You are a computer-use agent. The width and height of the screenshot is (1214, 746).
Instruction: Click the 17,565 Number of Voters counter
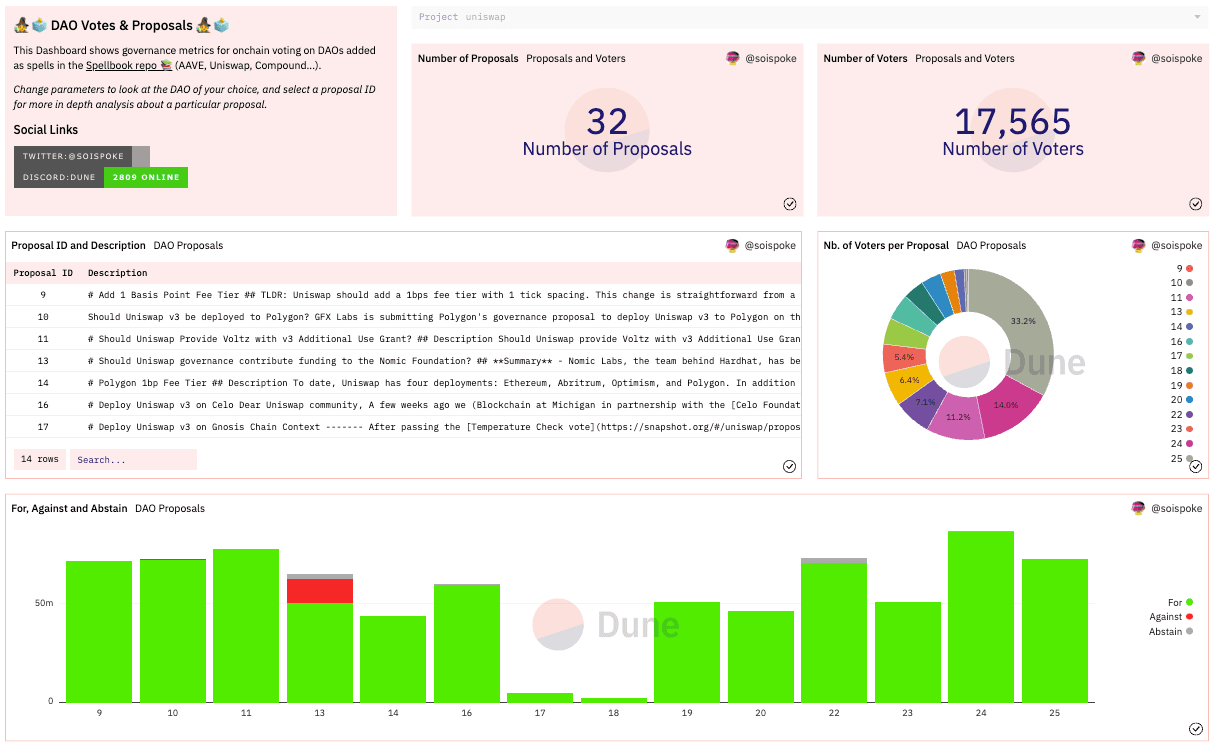click(1013, 122)
